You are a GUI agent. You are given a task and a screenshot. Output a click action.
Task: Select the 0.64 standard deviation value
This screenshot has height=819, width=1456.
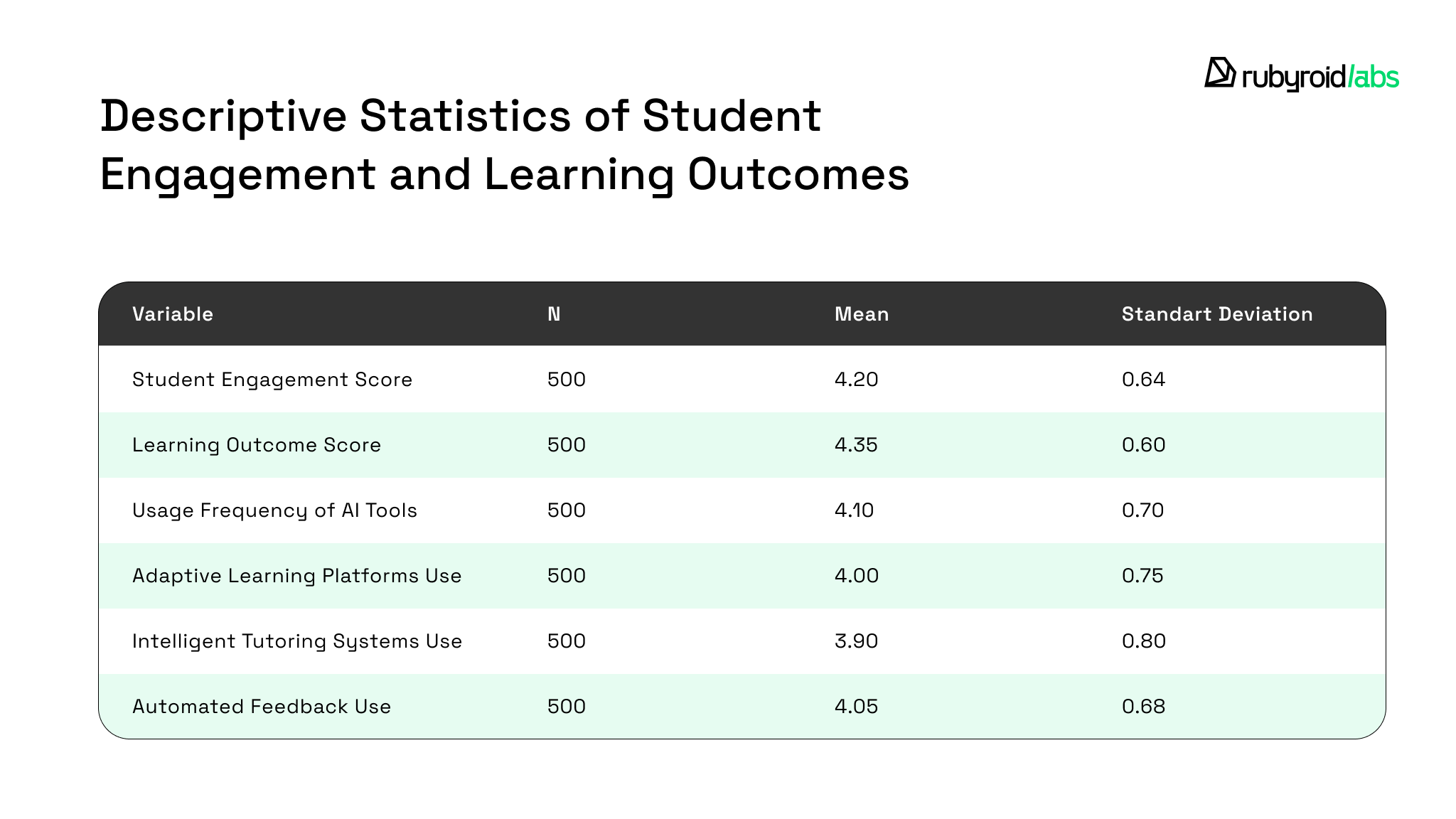[x=1144, y=380]
